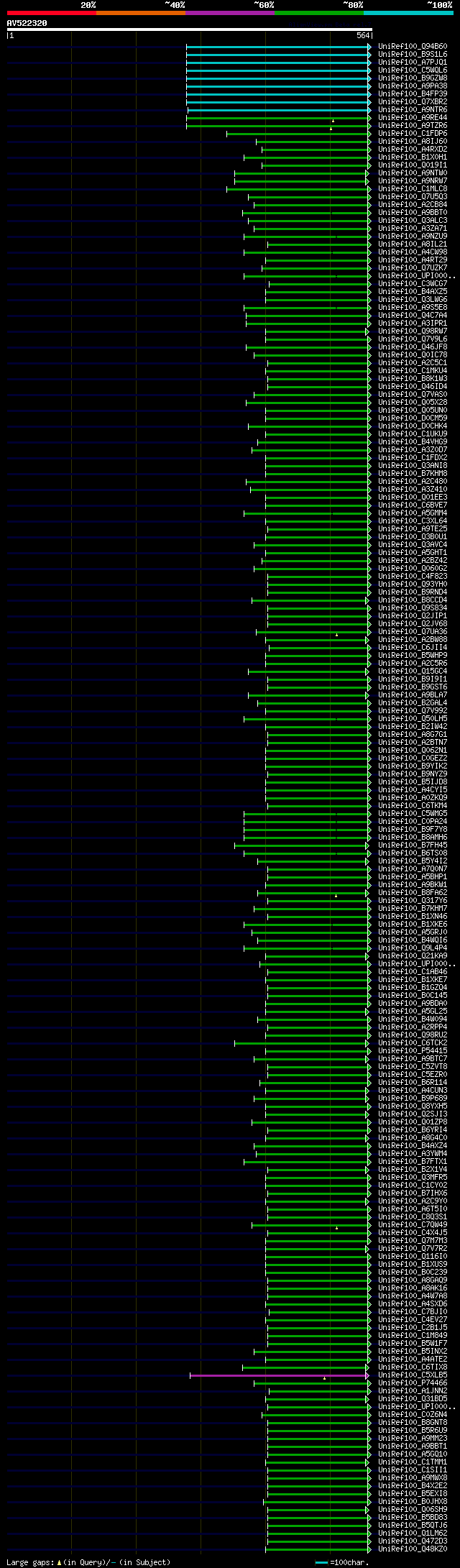Click hit label UniRef100_A9PA38
The image size is (460, 1568).
pyautogui.click(x=413, y=86)
